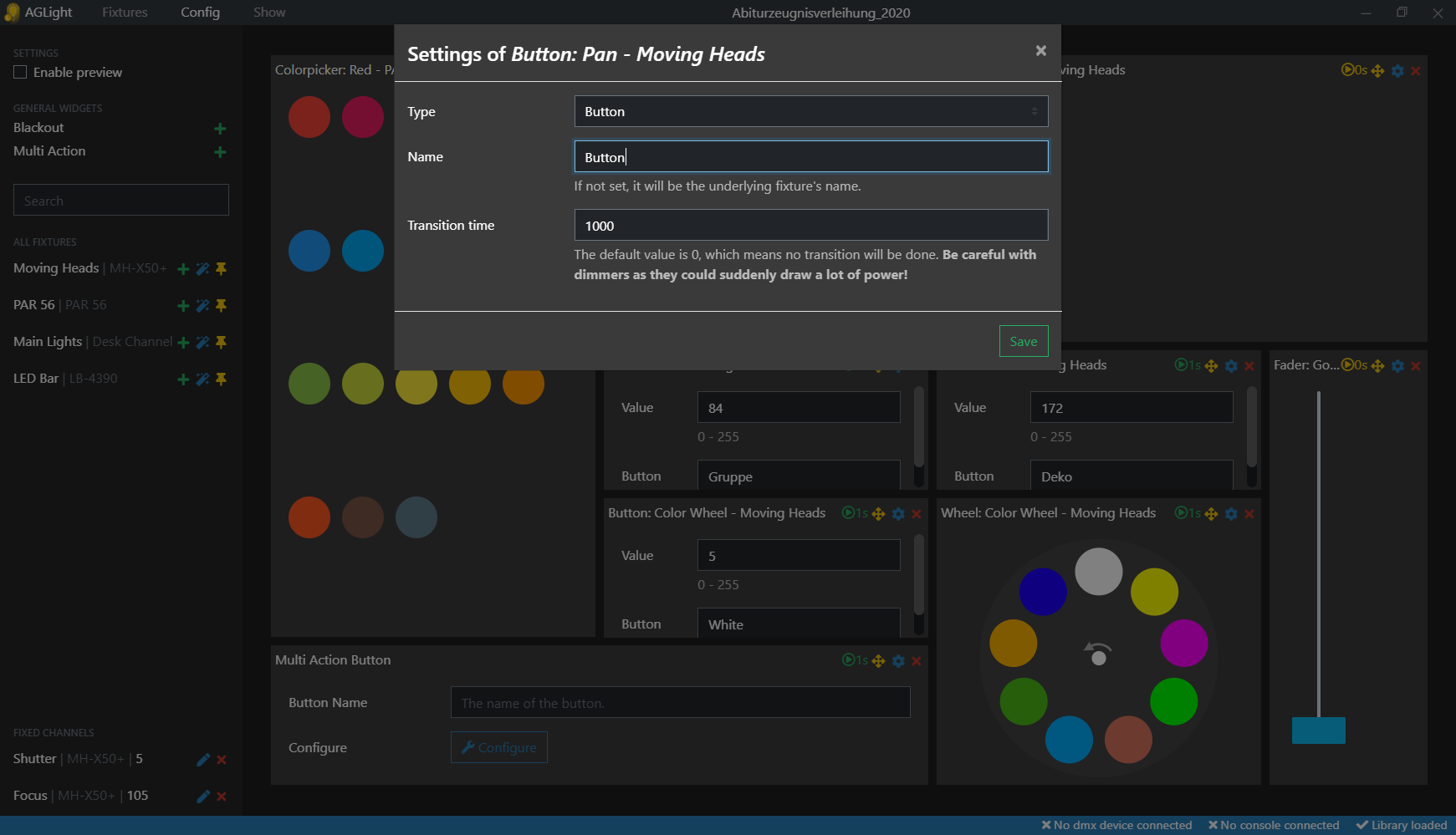Click the rotate arrow in the color wheel center
The height and width of the screenshot is (835, 1456).
point(1098,653)
